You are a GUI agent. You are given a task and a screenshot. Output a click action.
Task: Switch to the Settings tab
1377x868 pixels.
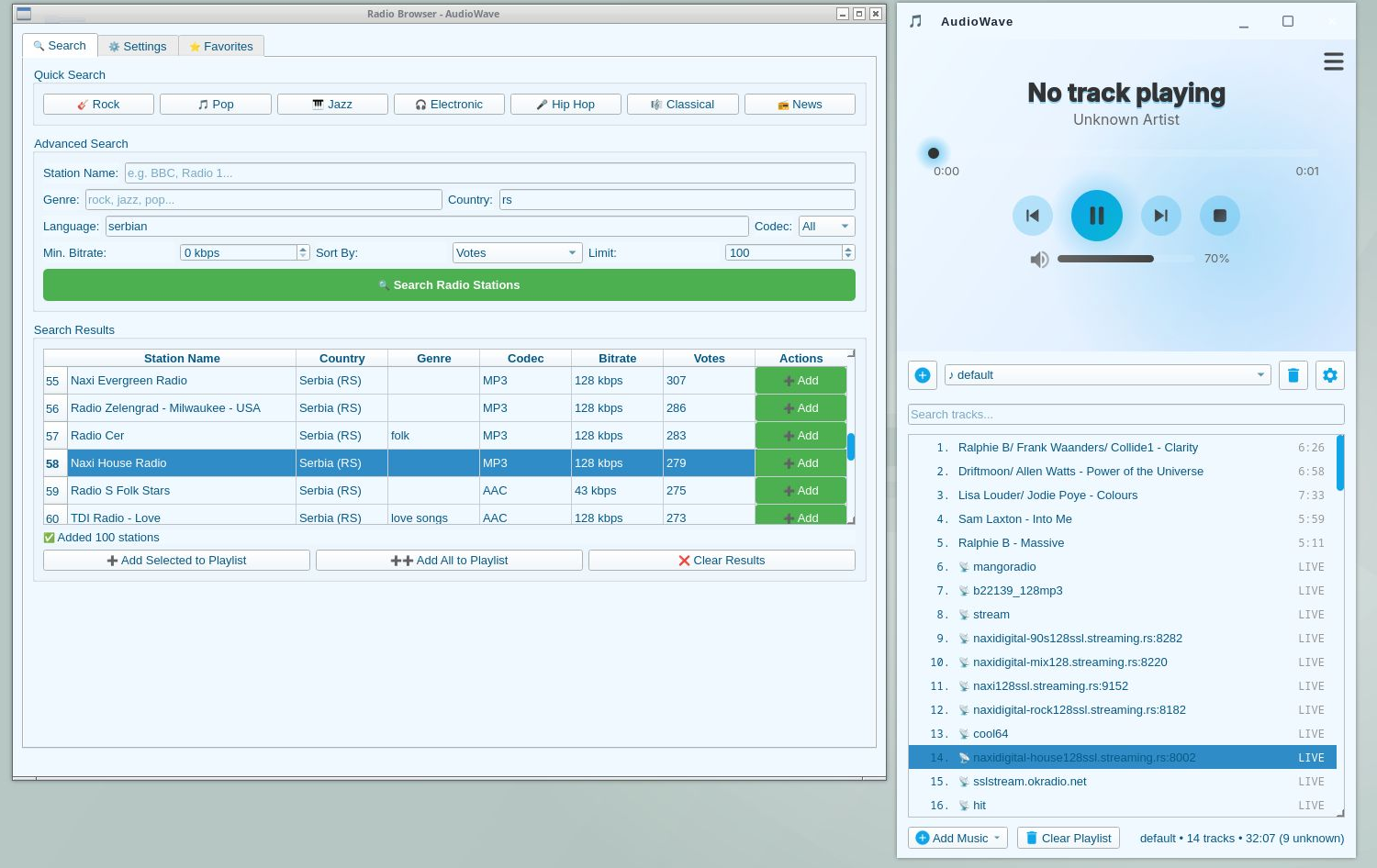[x=138, y=47]
